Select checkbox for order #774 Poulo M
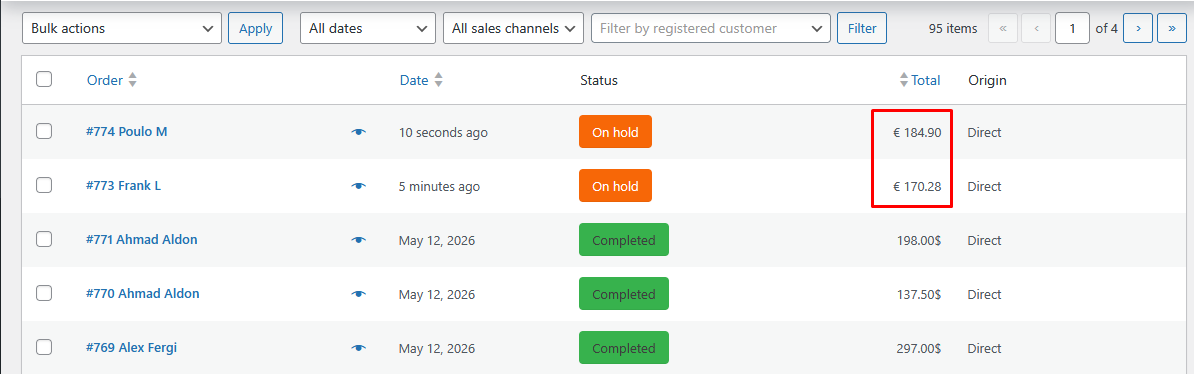 point(44,131)
